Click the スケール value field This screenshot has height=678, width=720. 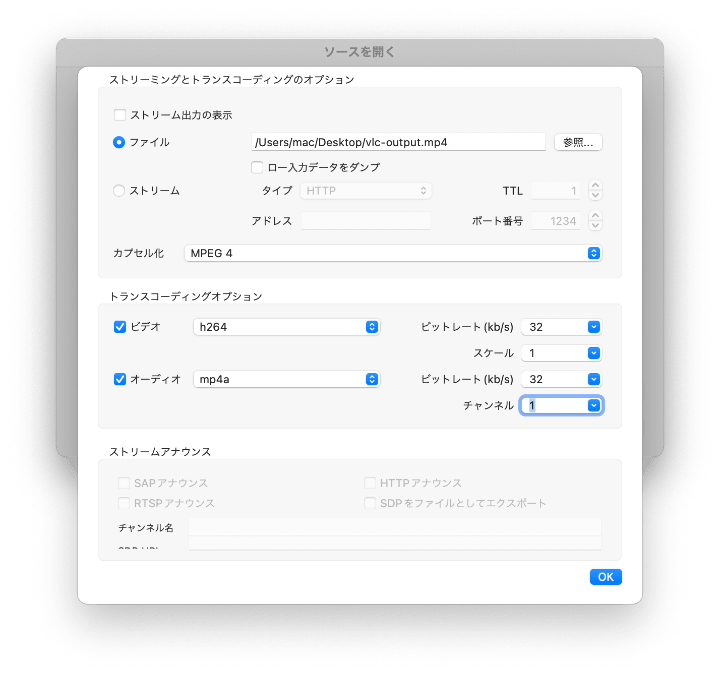tap(555, 353)
